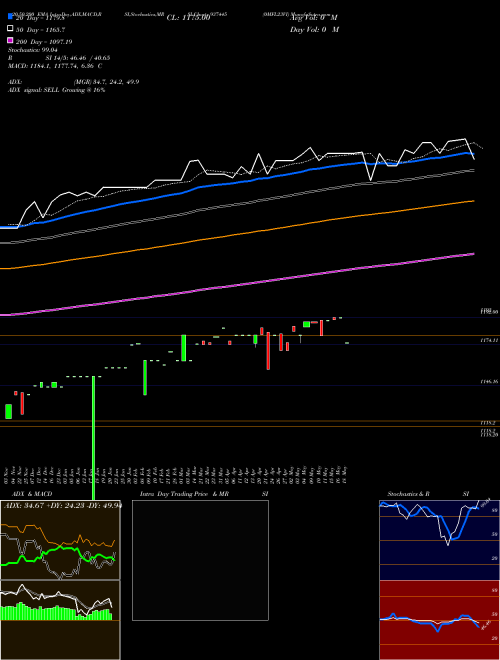Viewport: 500px width, 660px height.
Task: Click the 'Intra Day Trading Price & MR SI' title
Action: [204, 494]
